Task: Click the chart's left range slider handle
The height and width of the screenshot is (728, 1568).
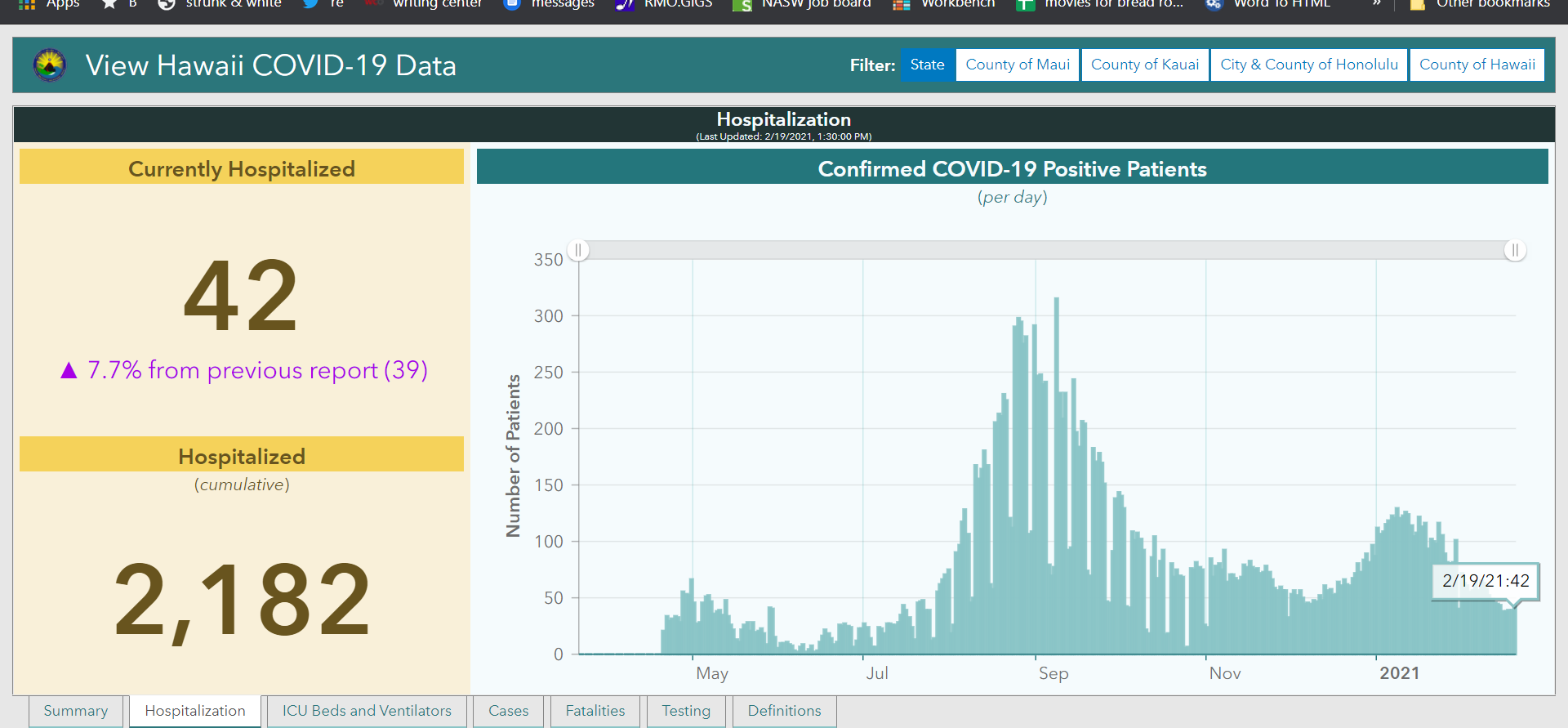Action: pos(578,250)
